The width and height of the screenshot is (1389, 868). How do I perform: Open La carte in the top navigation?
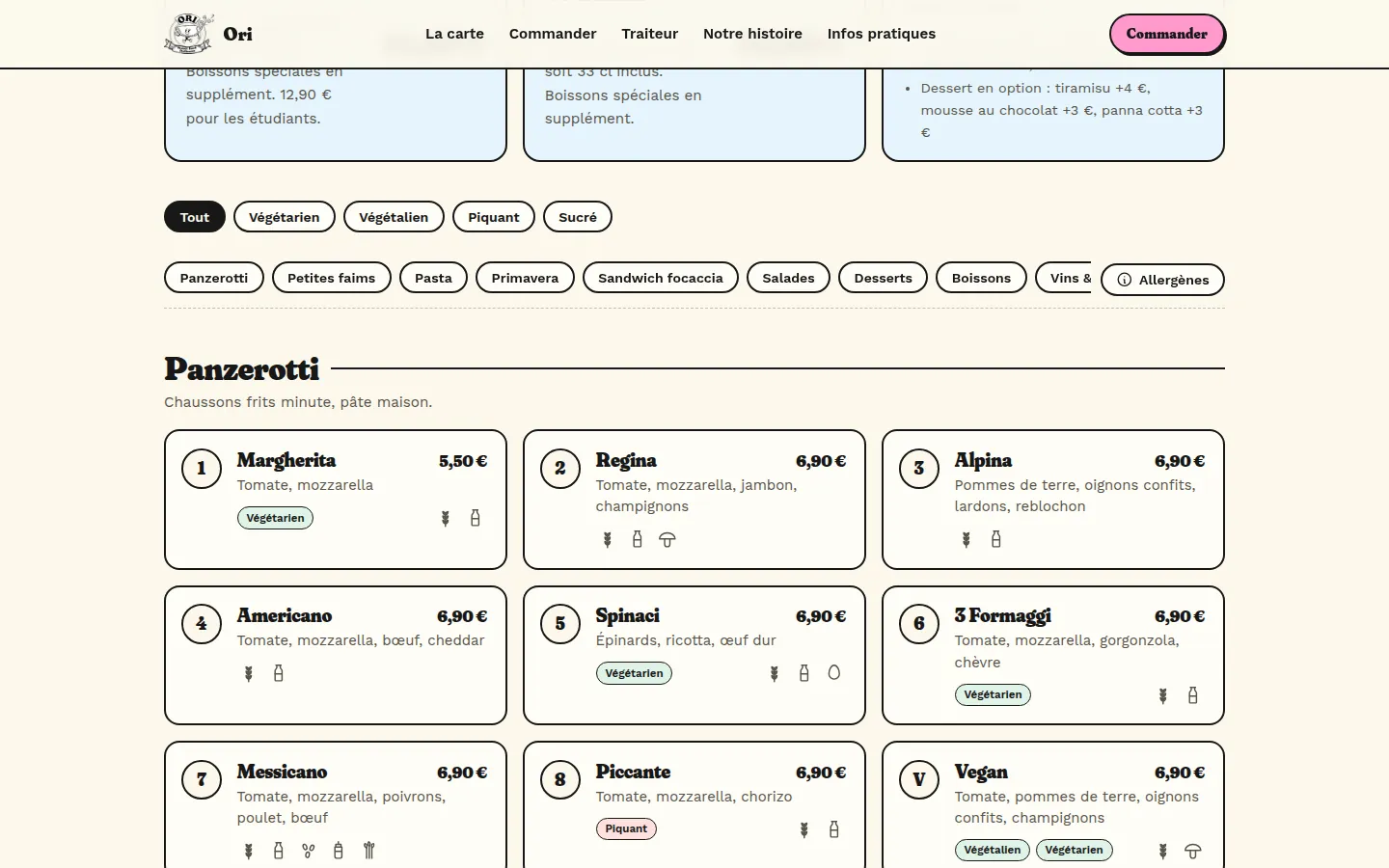click(x=454, y=34)
